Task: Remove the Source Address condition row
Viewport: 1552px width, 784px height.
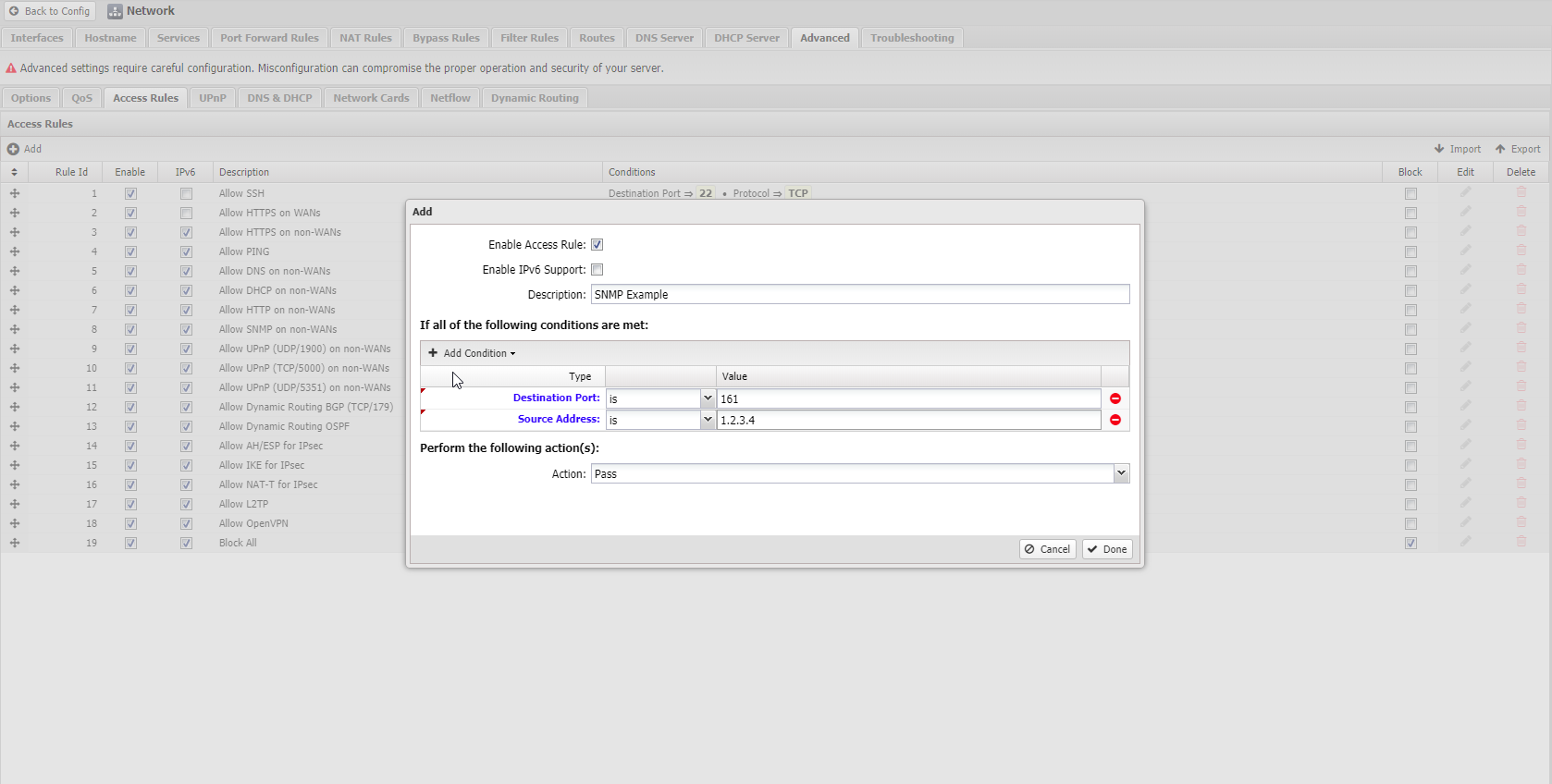Action: click(x=1115, y=420)
